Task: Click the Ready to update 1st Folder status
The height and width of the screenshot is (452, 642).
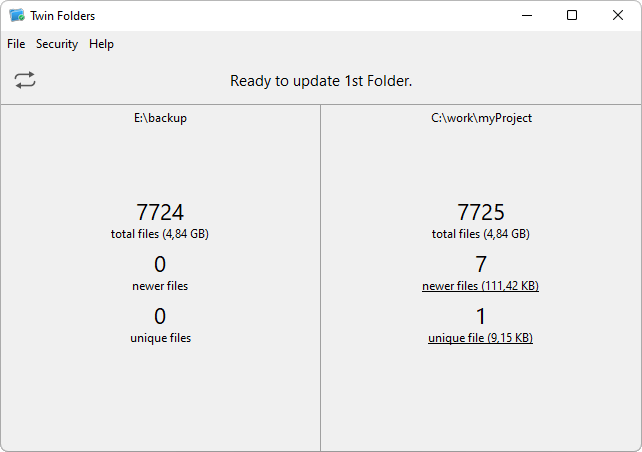Action: pos(321,81)
